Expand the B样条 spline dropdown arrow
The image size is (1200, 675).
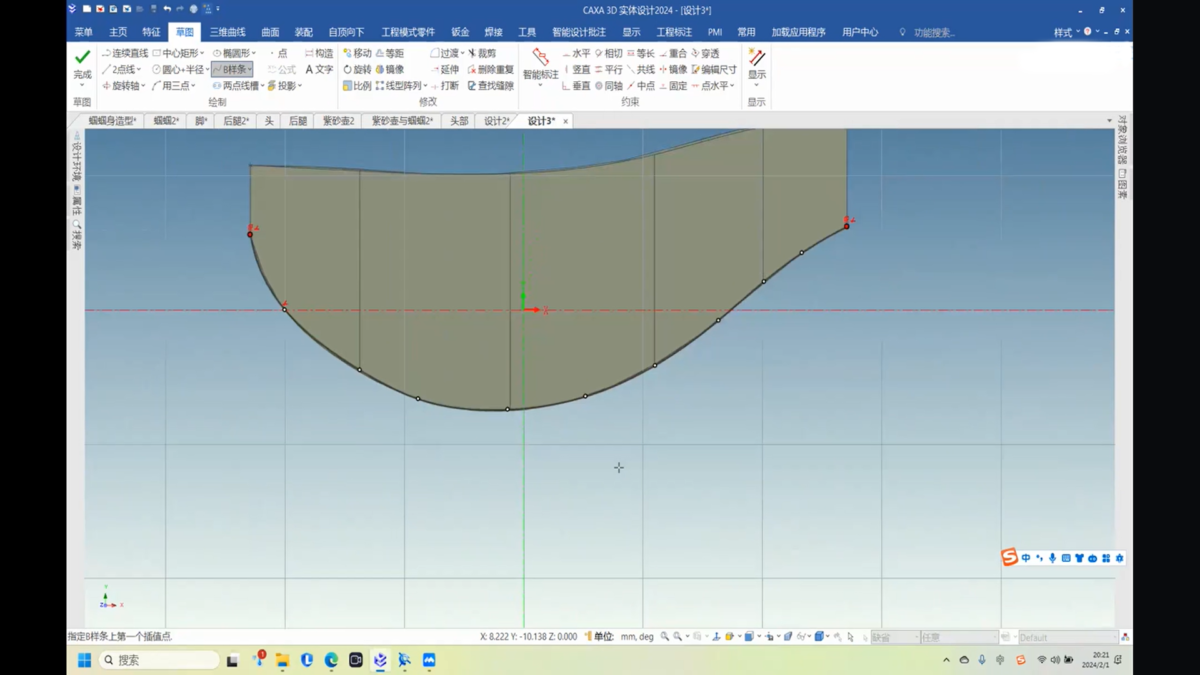[x=249, y=70]
